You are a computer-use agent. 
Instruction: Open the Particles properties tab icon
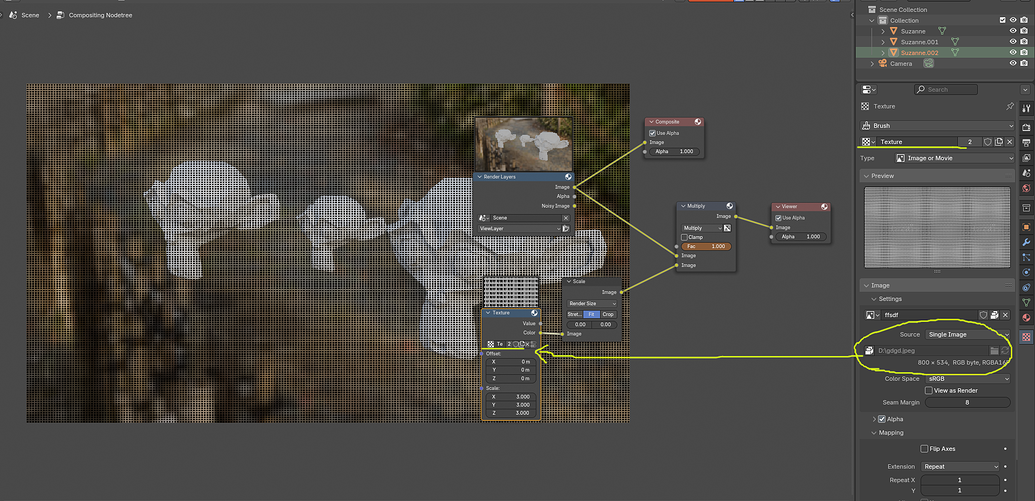pyautogui.click(x=1026, y=257)
